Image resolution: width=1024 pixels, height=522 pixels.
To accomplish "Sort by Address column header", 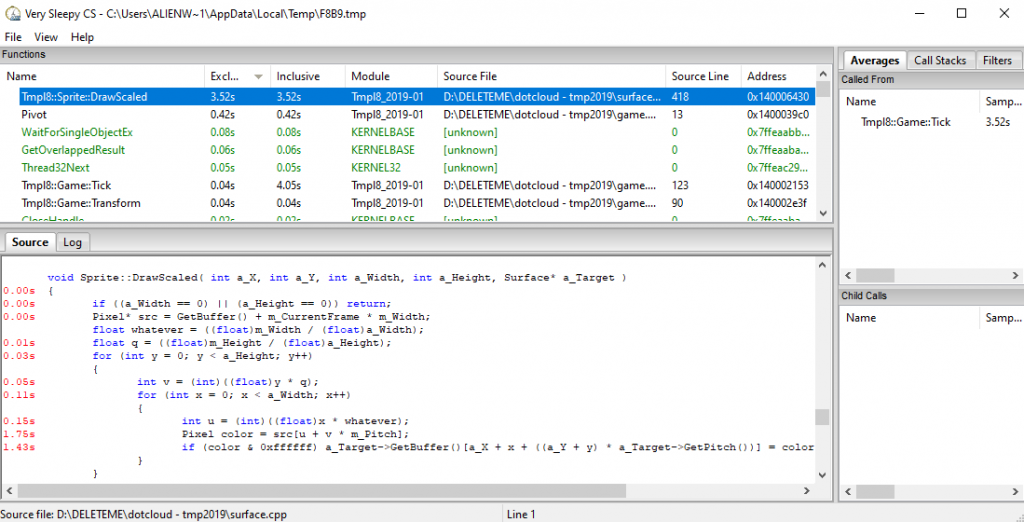I will pos(778,76).
